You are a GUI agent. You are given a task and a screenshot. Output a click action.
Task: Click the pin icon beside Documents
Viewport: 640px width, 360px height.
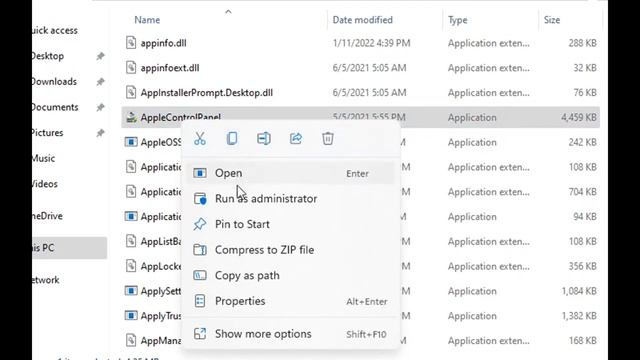tap(100, 107)
